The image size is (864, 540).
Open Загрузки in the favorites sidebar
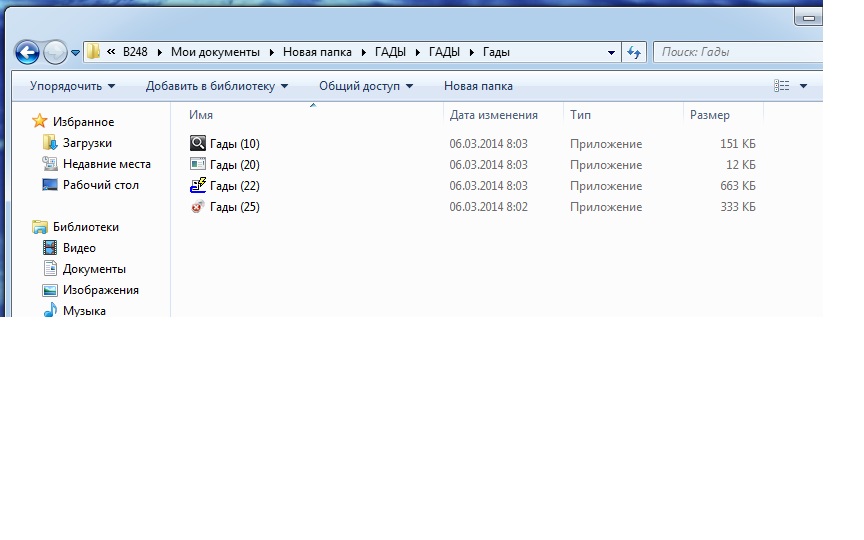click(87, 143)
